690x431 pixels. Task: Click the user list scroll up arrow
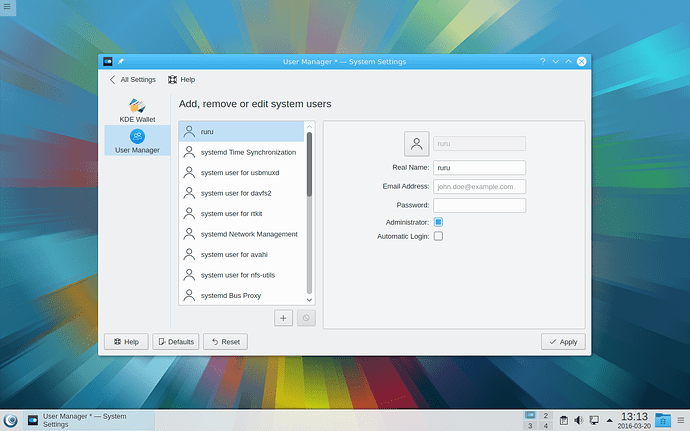[x=309, y=127]
